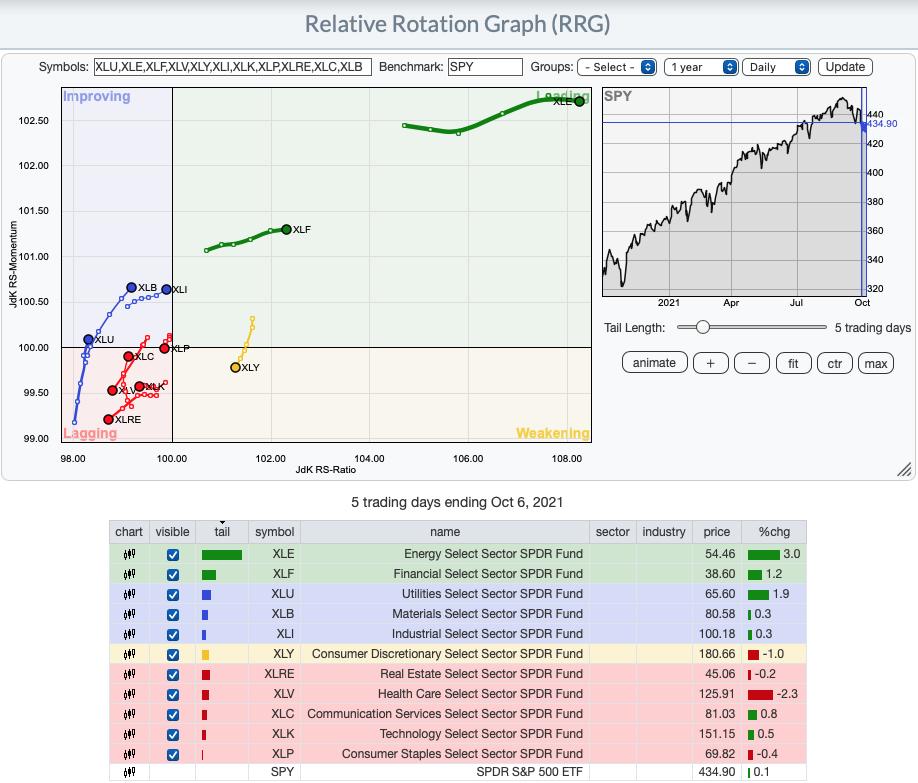Zoom in with the plus button
Viewport: 918px width, 783px height.
tap(710, 363)
